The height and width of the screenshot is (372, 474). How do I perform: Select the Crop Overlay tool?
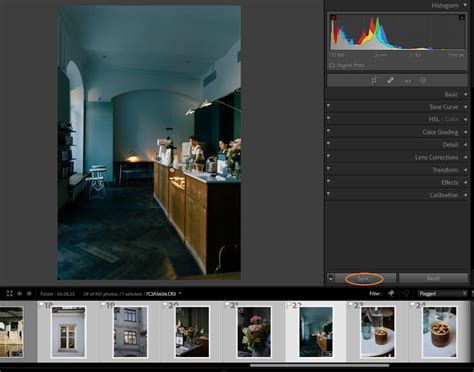(x=374, y=80)
